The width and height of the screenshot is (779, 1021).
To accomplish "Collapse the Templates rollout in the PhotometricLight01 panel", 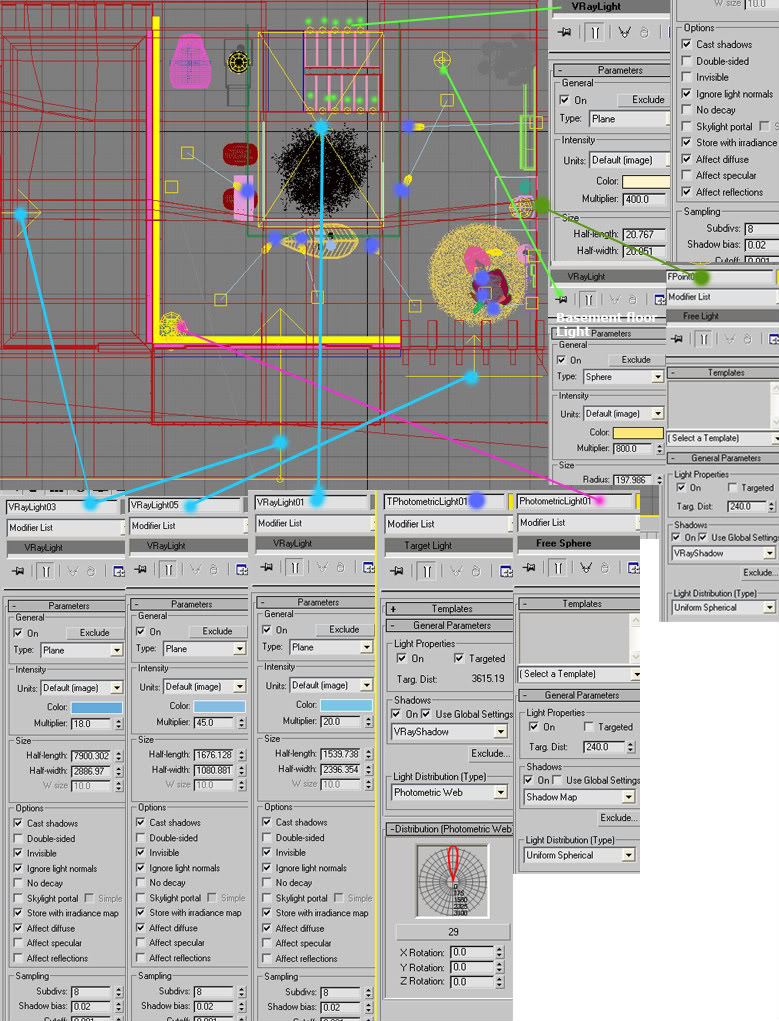I will [579, 604].
